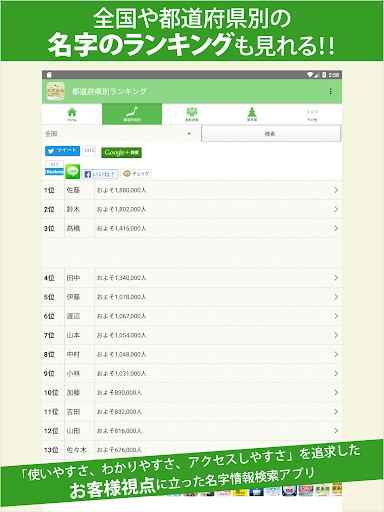Select the surname 伊藤
This screenshot has width=384, height=512.
[x=73, y=297]
